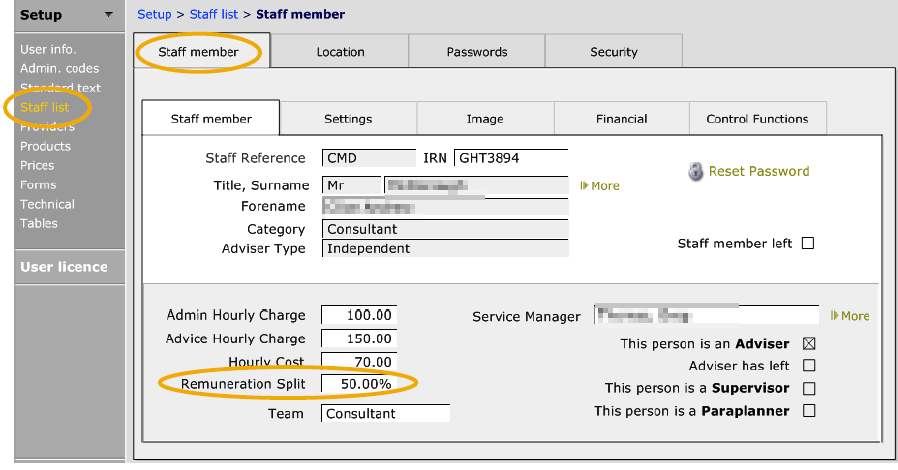Switch to the Passwords tab

click(476, 52)
